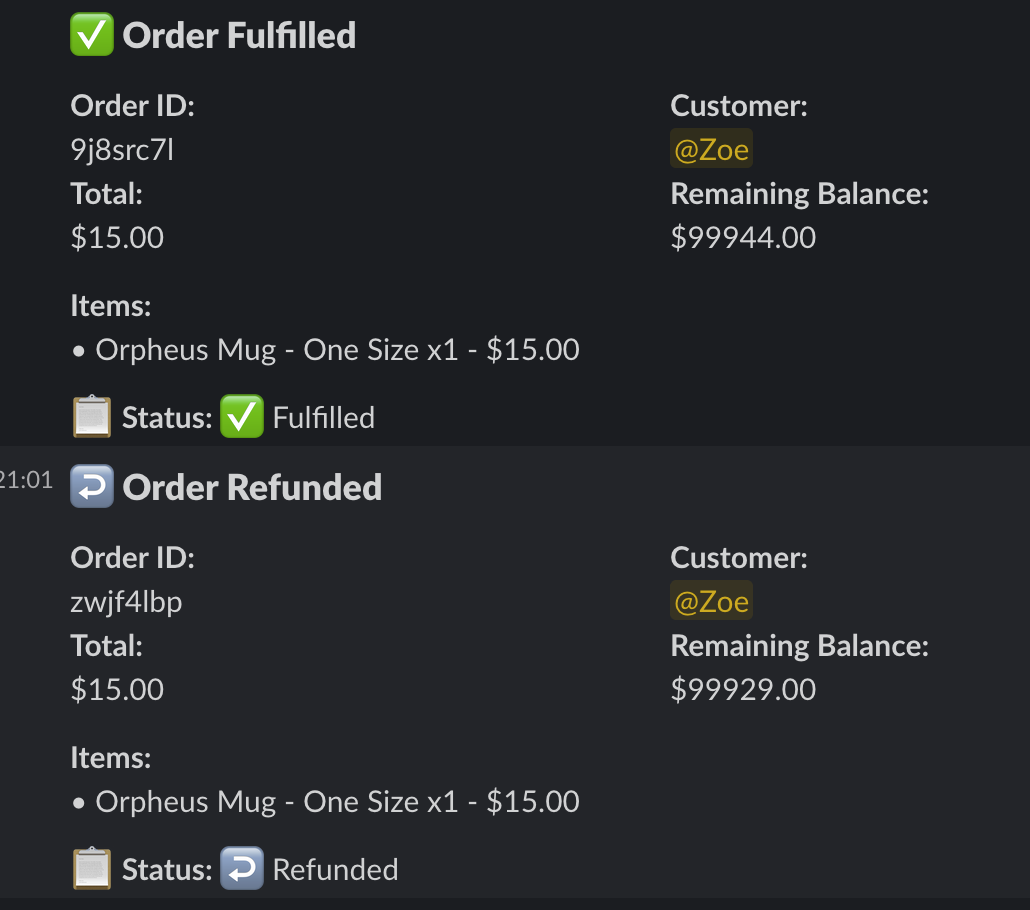Select the order ID 9j8src7l
Image resolution: width=1030 pixels, height=910 pixels.
(x=122, y=150)
